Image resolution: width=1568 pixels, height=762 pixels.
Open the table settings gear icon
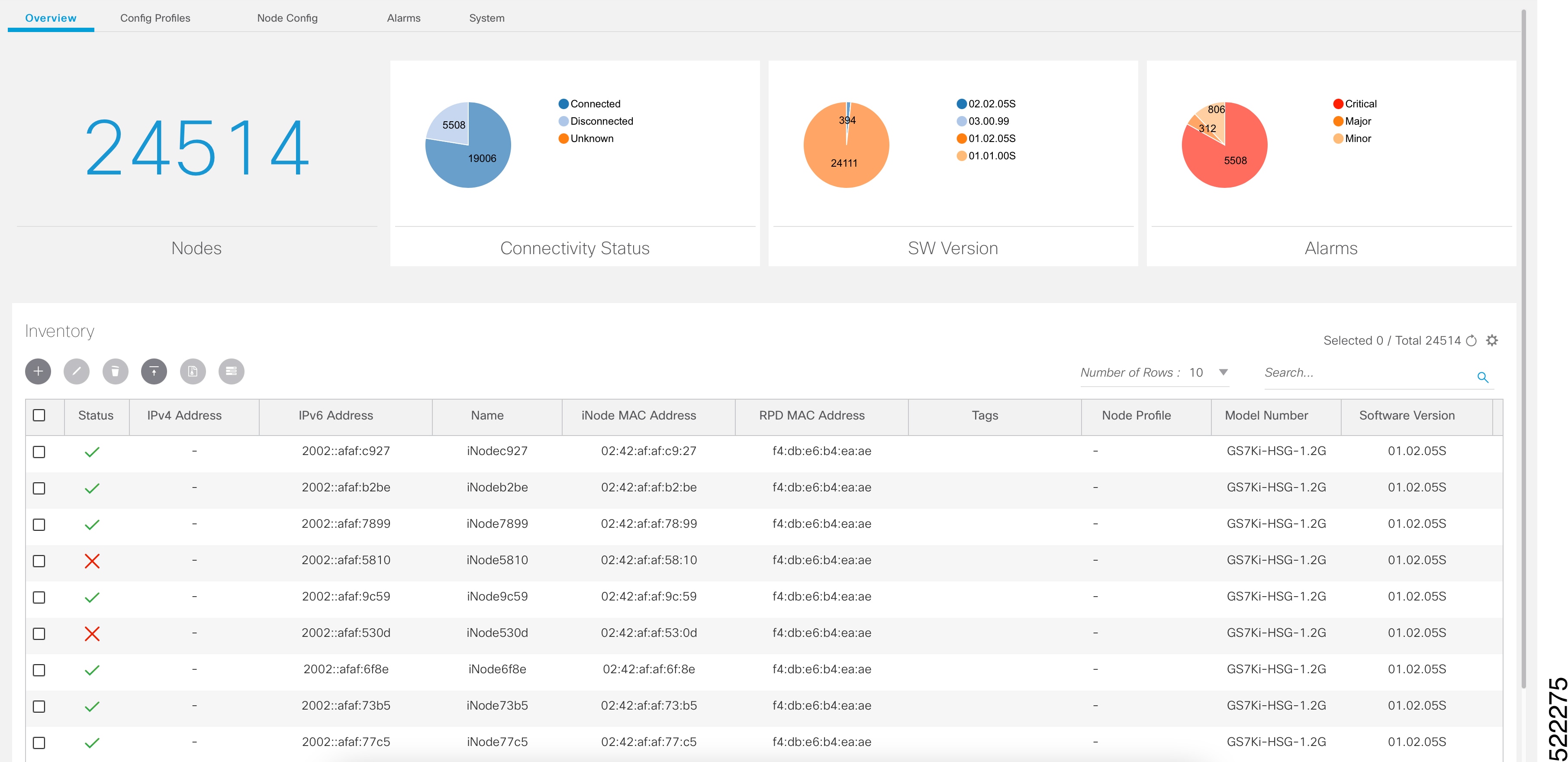coord(1493,340)
